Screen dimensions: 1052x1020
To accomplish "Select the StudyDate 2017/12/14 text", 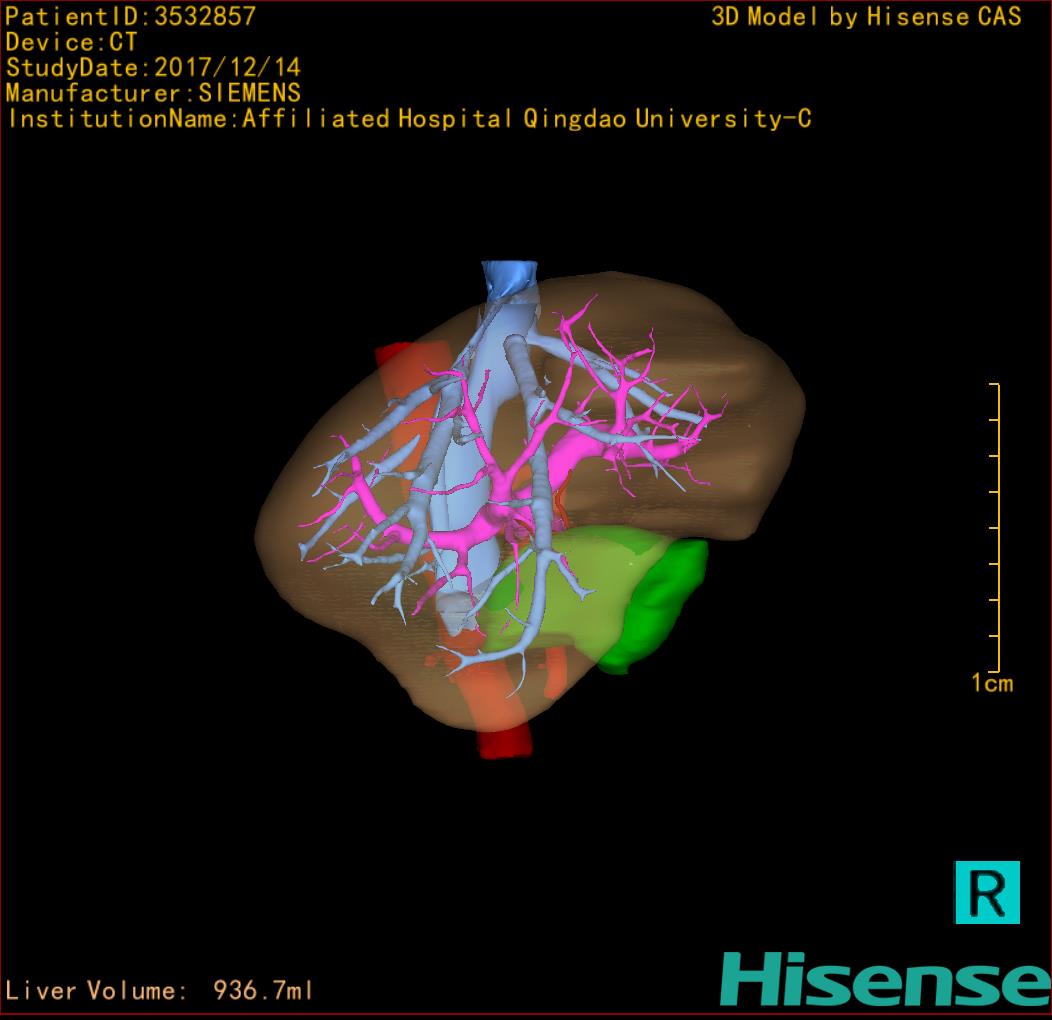I will 153,68.
